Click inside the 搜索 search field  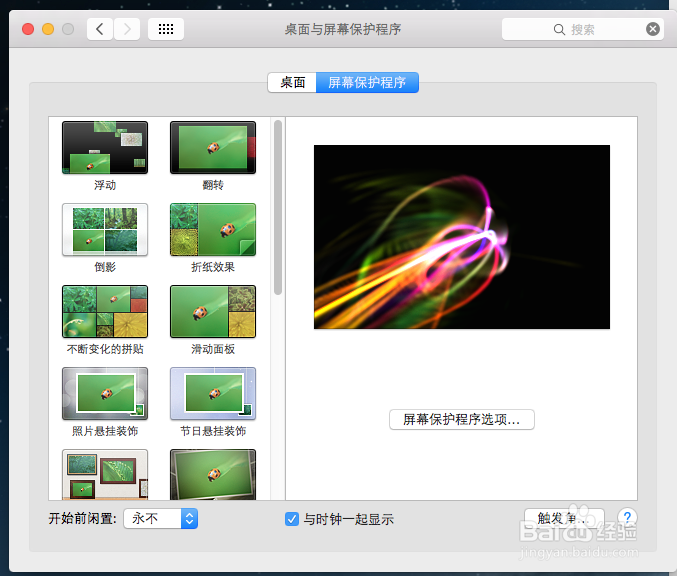point(582,29)
